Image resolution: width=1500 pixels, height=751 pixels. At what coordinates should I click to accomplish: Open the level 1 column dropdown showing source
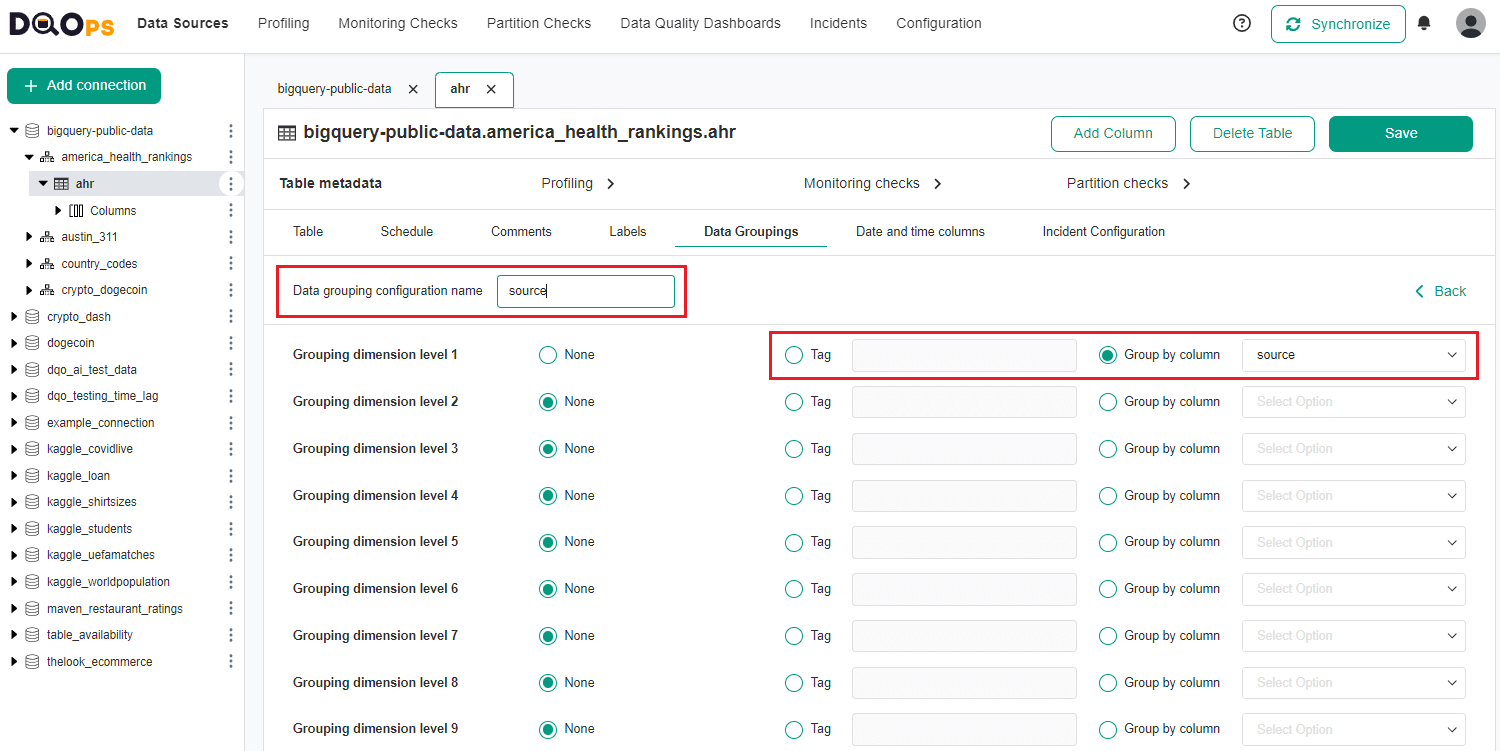pyautogui.click(x=1354, y=355)
